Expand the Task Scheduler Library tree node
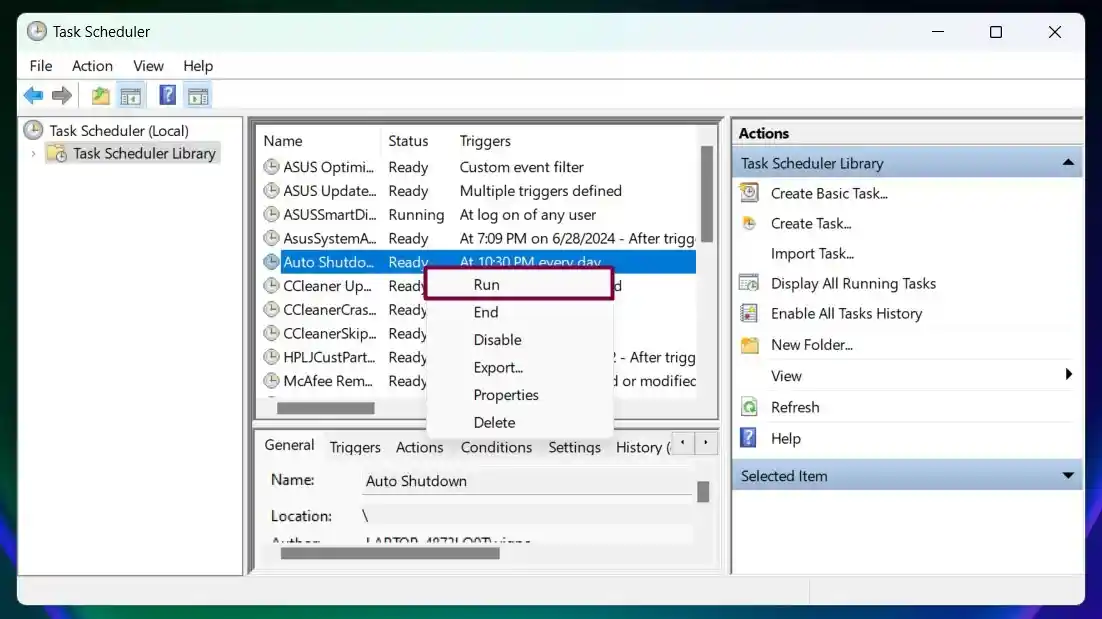Viewport: 1102px width, 619px height. point(33,153)
